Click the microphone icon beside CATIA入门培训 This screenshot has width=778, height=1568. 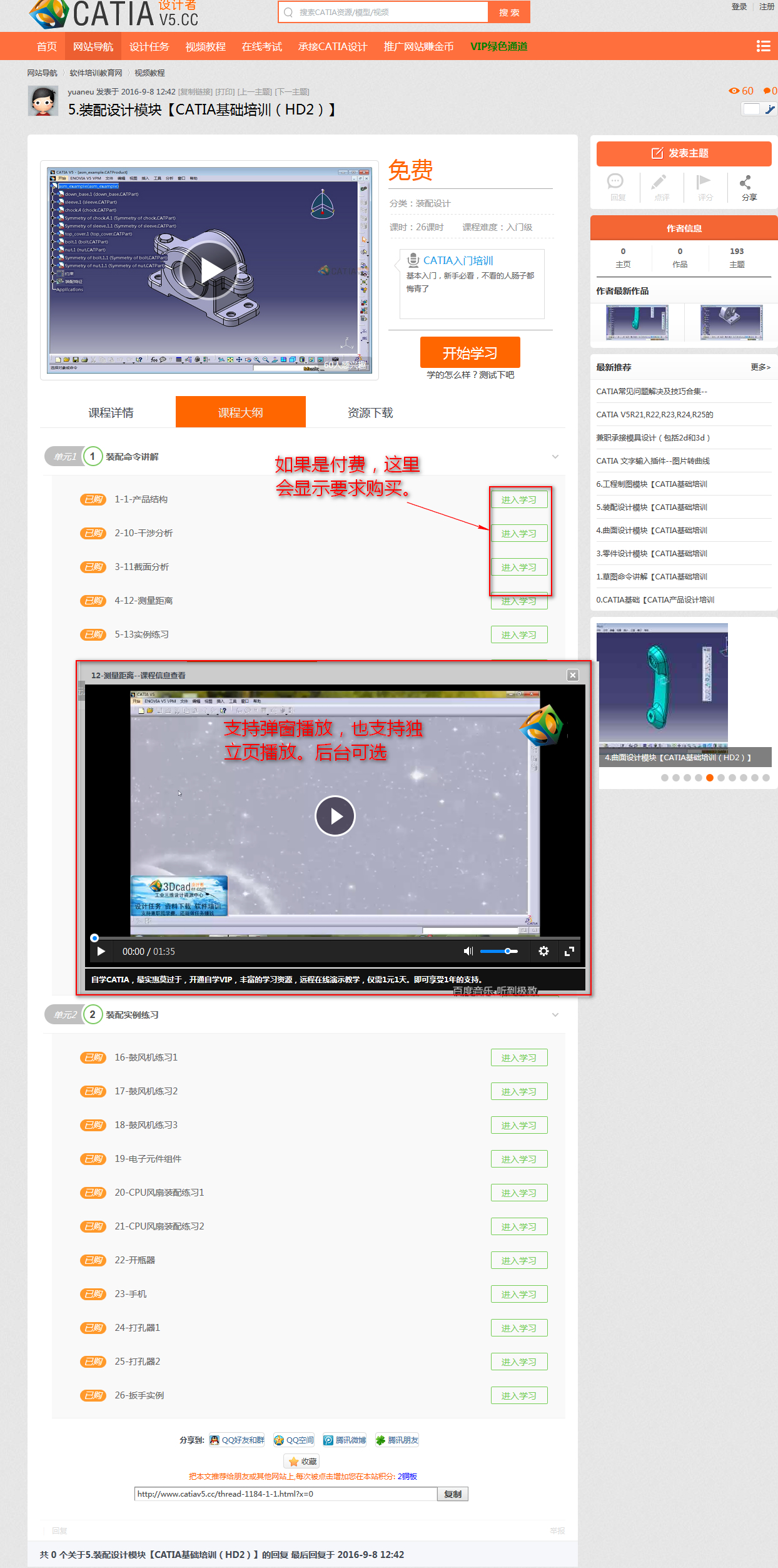pos(413,260)
